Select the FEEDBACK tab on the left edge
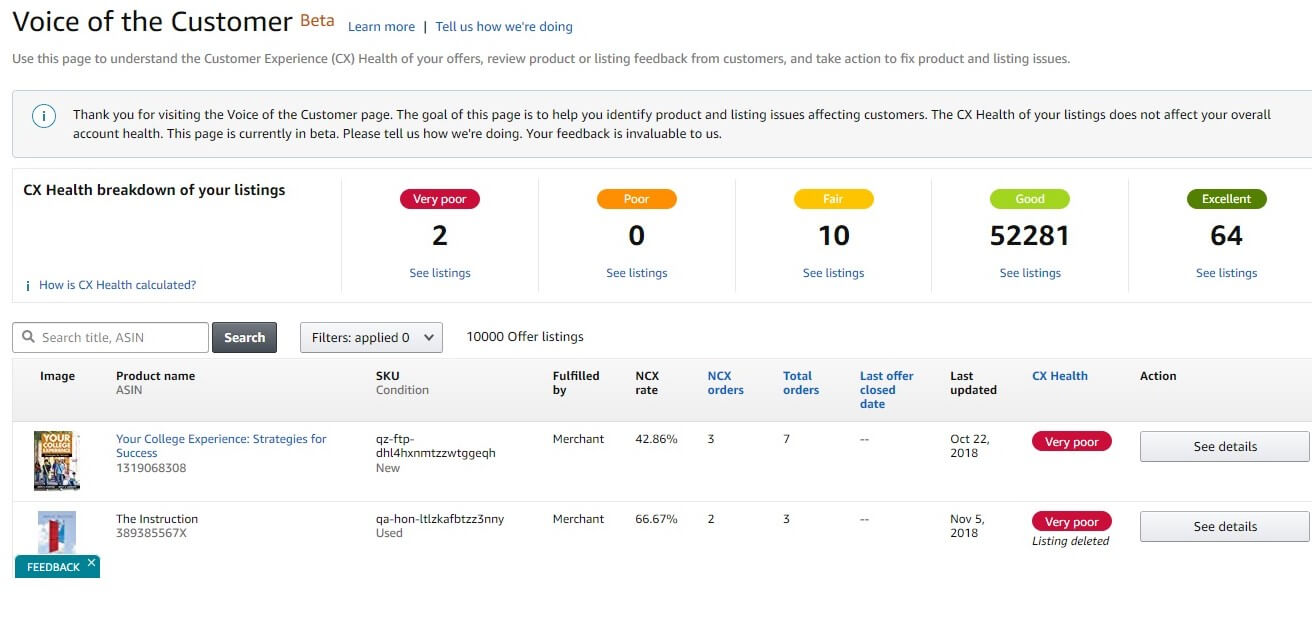 click(50, 565)
